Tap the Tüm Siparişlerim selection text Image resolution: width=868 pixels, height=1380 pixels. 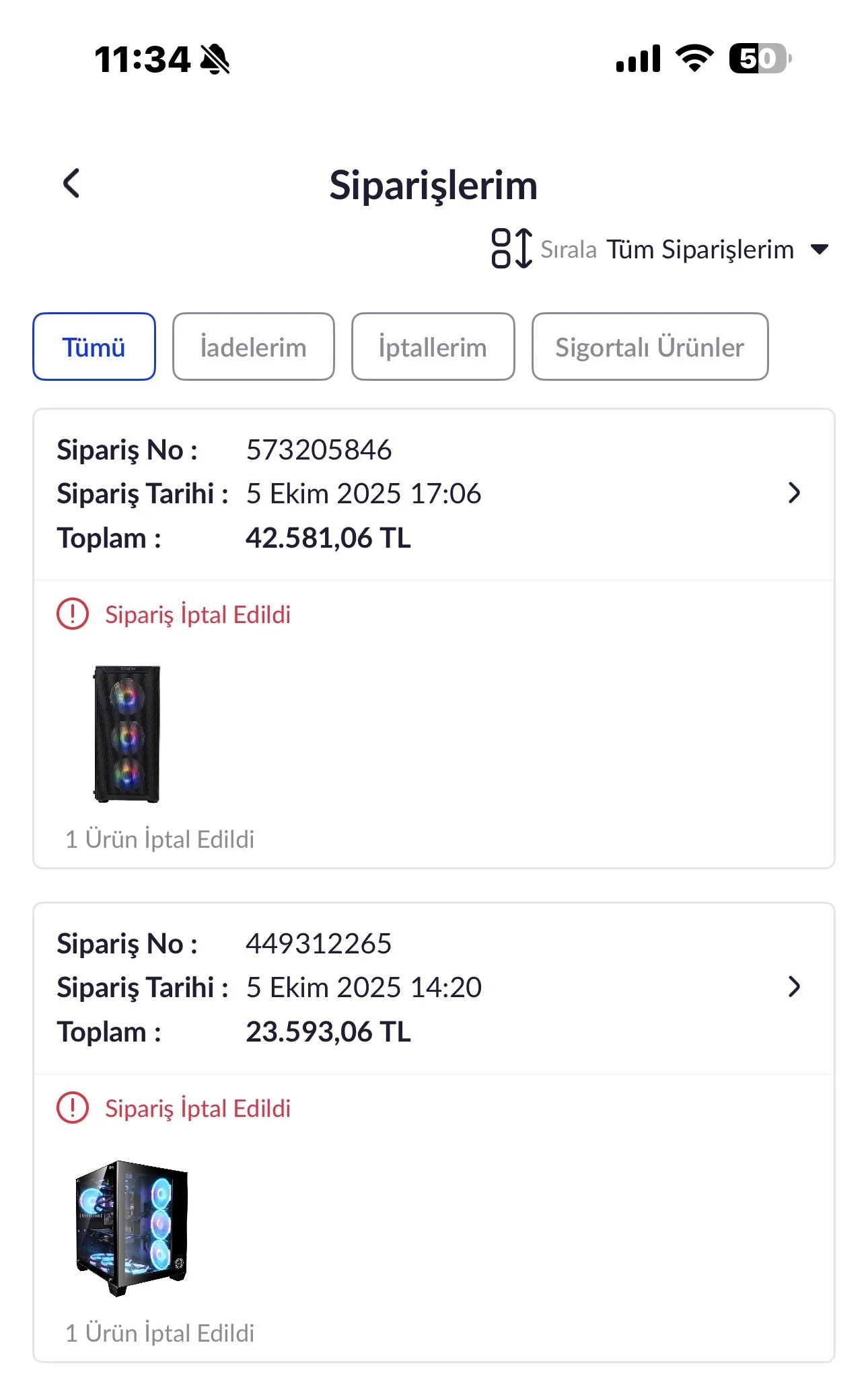point(700,250)
